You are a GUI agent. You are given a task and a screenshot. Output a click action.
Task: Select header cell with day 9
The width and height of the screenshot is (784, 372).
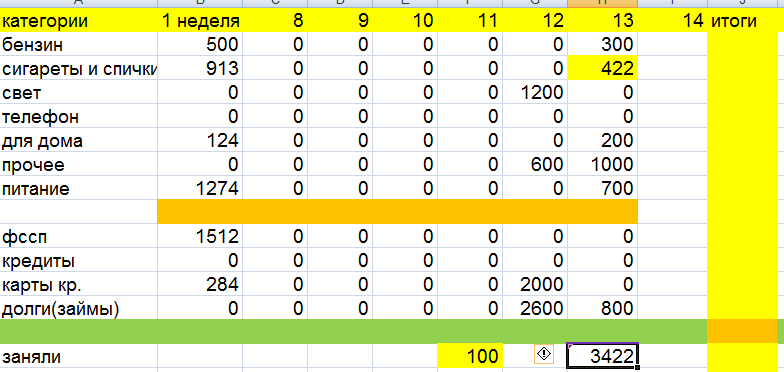coord(340,20)
